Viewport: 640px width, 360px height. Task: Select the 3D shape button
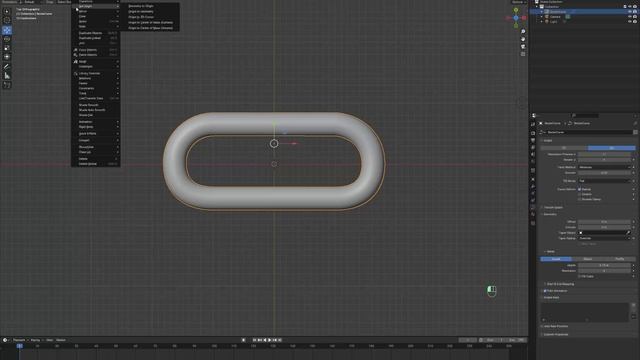[611, 148]
